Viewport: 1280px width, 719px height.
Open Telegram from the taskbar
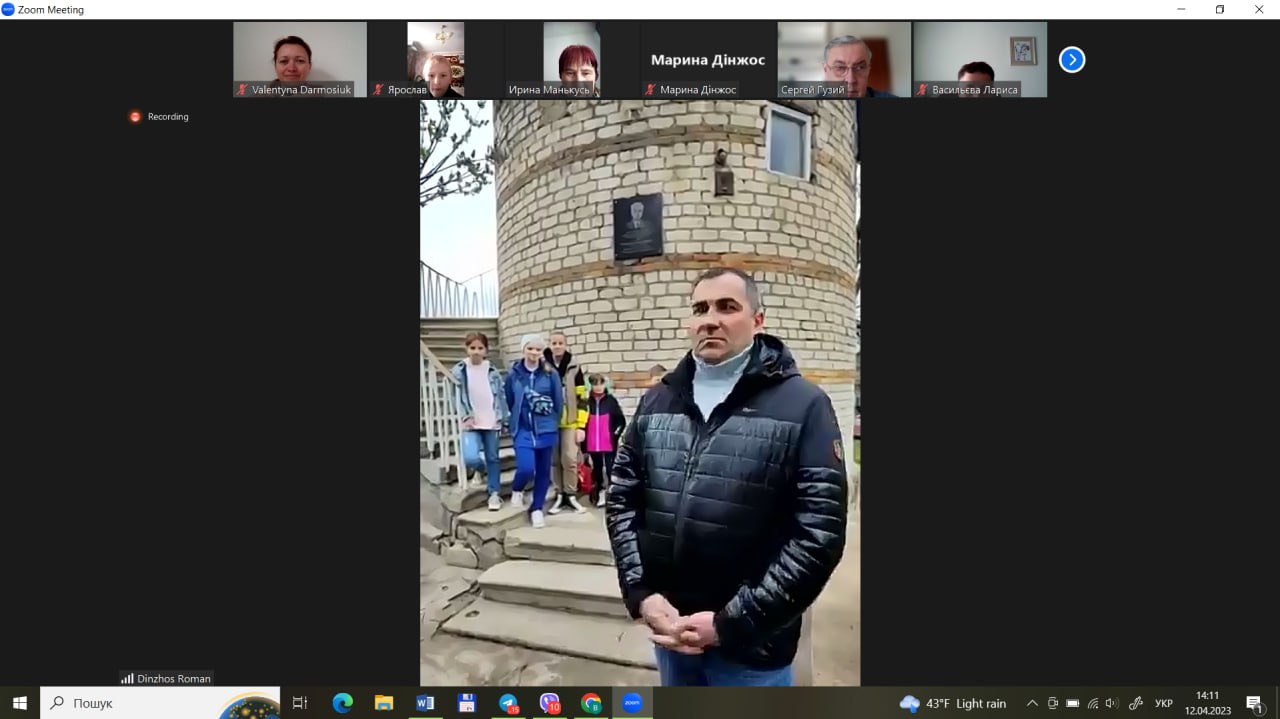pyautogui.click(x=508, y=703)
